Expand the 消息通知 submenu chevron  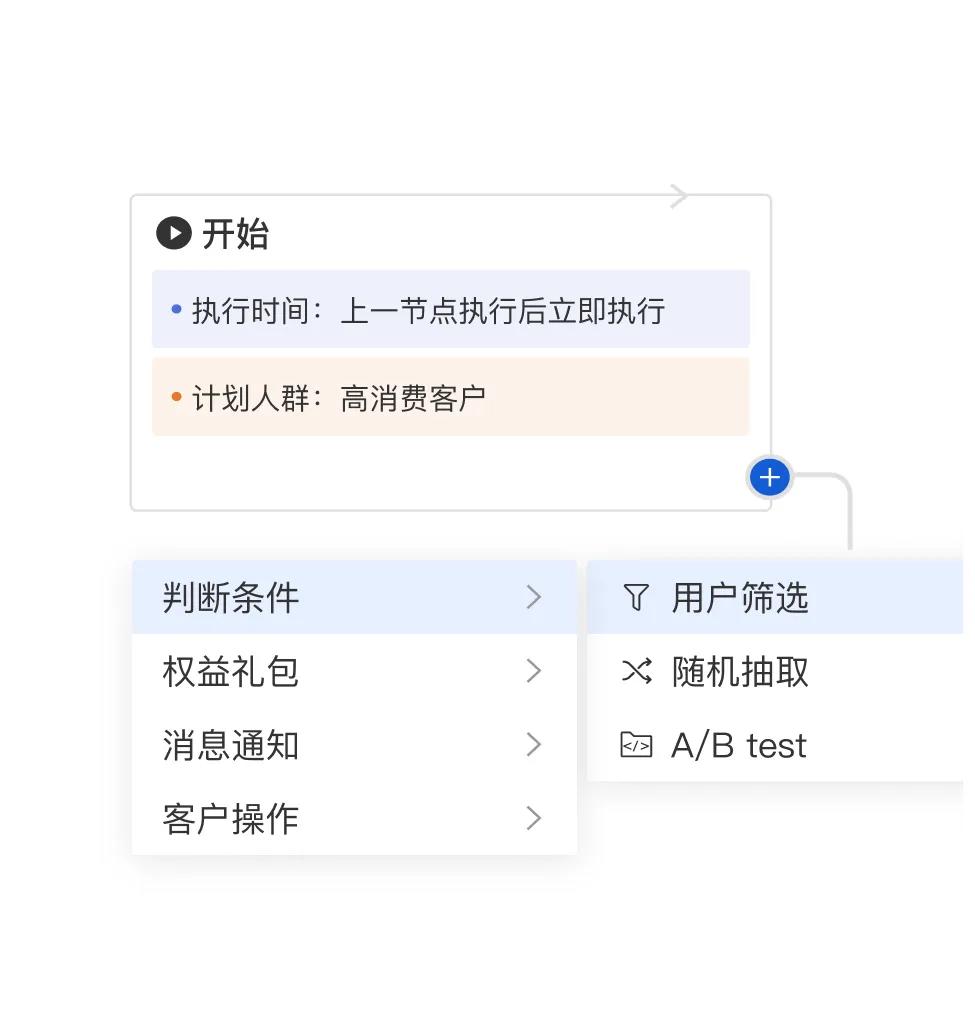[534, 745]
